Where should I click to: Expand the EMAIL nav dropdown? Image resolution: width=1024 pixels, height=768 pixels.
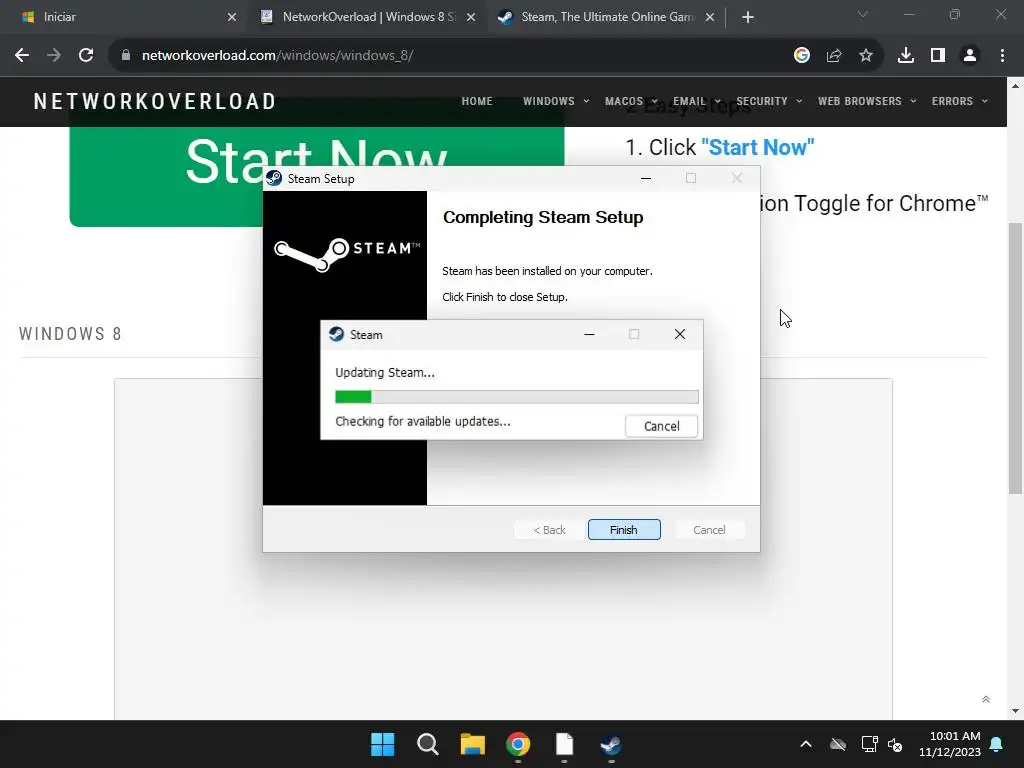click(696, 101)
